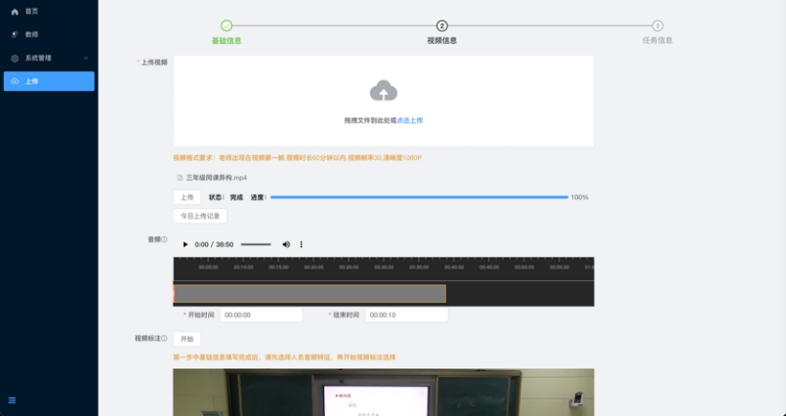The height and width of the screenshot is (416, 786).
Task: Go to the 任务信息 step
Action: pyautogui.click(x=657, y=26)
